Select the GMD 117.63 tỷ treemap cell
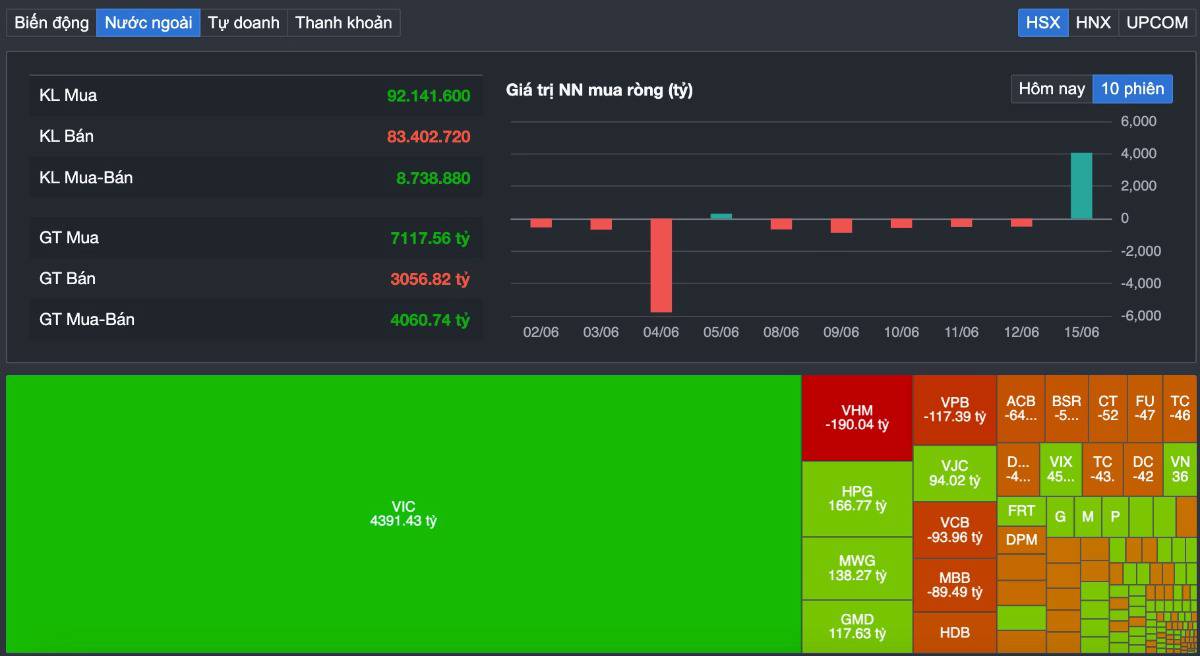The image size is (1200, 656). pos(857,627)
